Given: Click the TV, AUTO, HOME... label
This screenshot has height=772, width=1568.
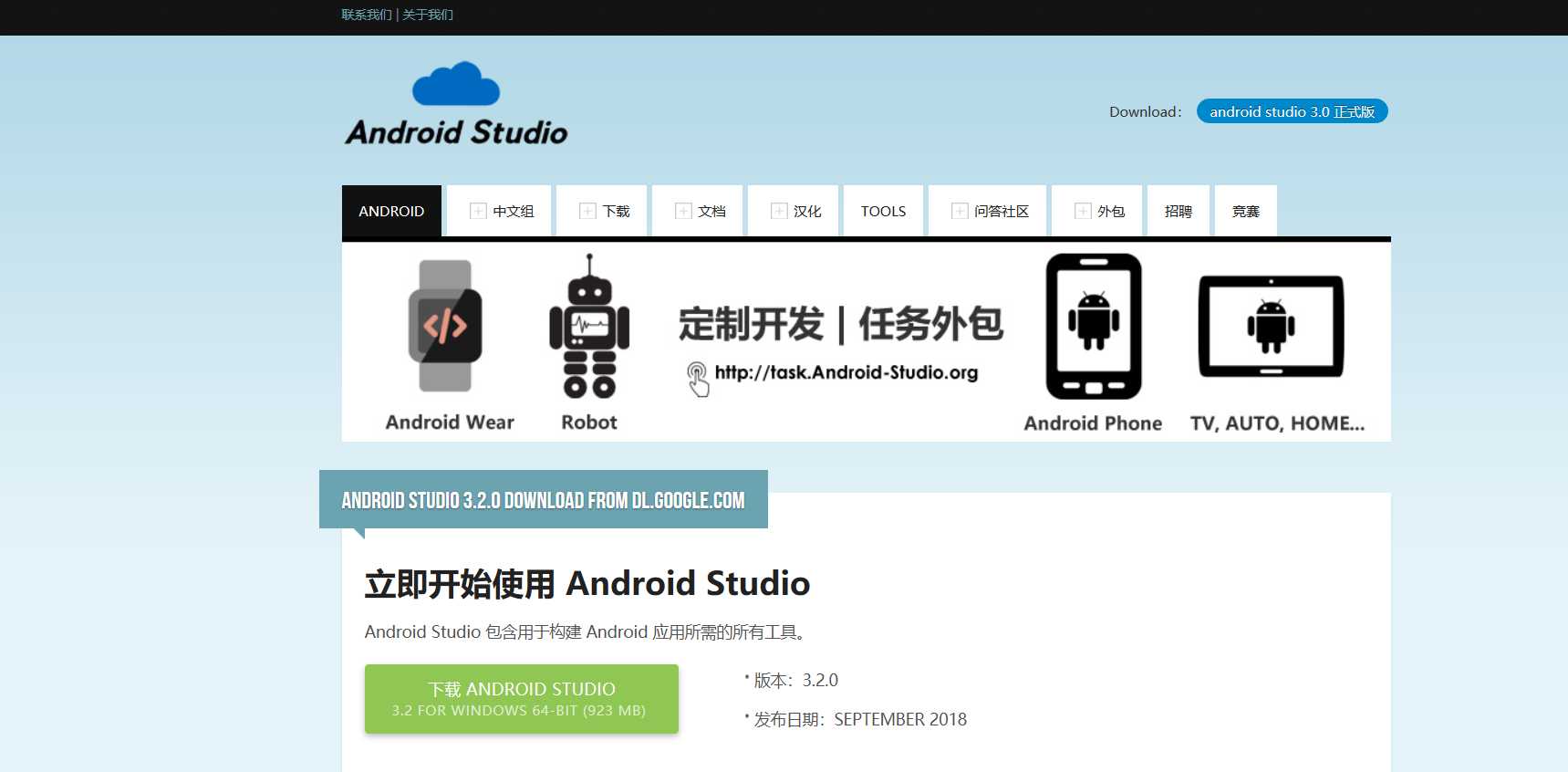Looking at the screenshot, I should coord(1277,423).
